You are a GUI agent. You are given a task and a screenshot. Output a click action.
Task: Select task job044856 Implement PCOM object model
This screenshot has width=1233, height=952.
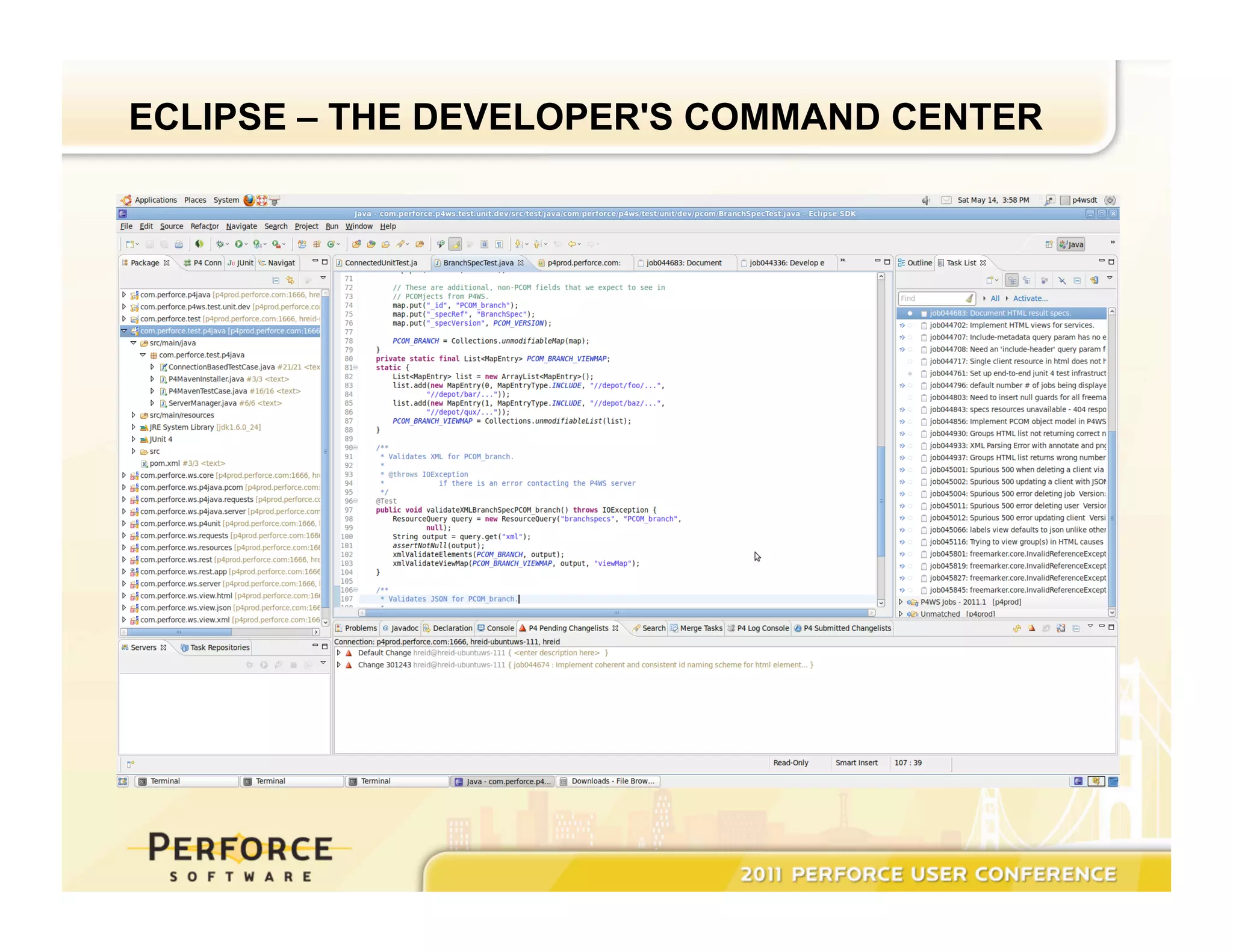pyautogui.click(x=1002, y=421)
